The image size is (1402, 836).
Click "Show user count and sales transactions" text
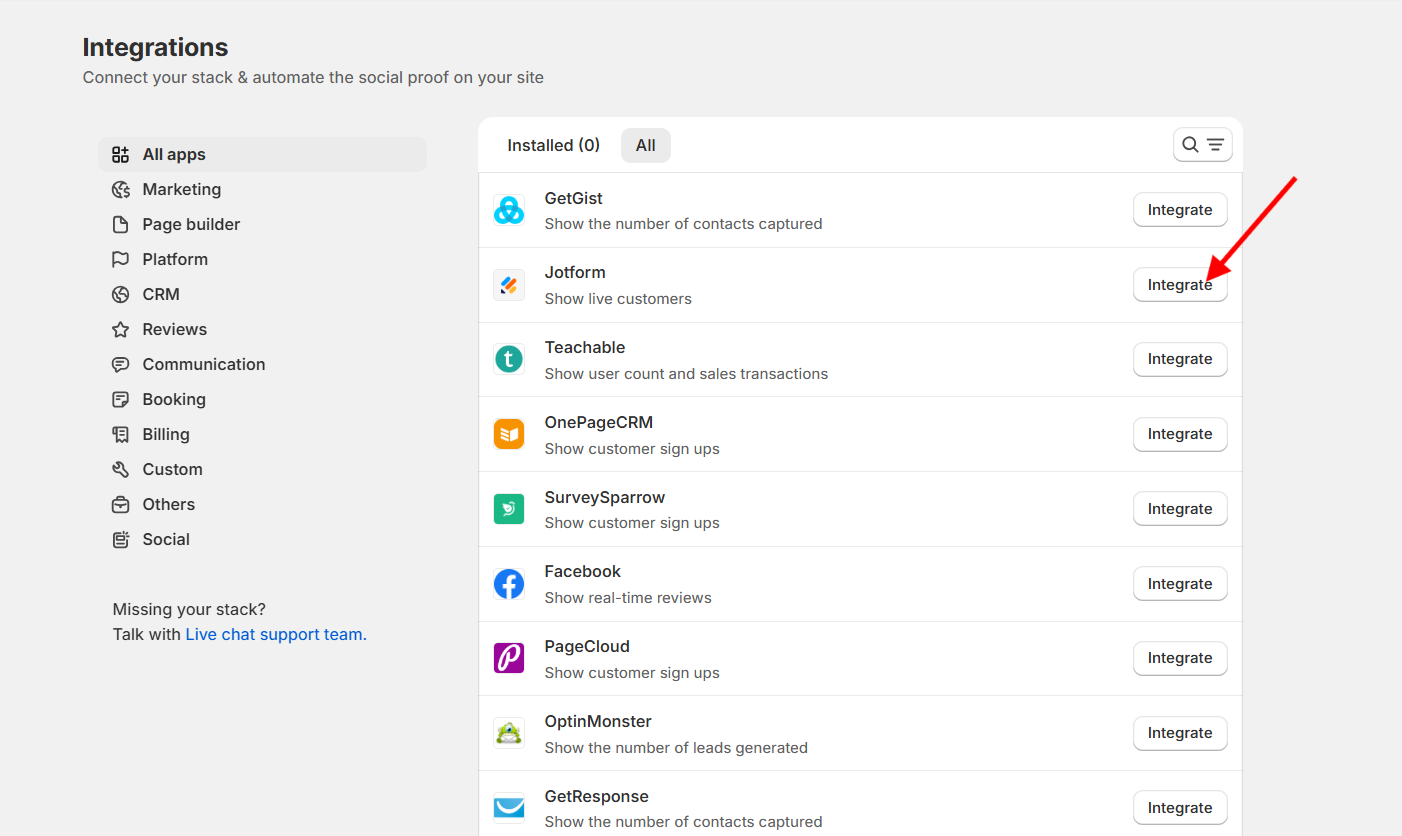687,374
